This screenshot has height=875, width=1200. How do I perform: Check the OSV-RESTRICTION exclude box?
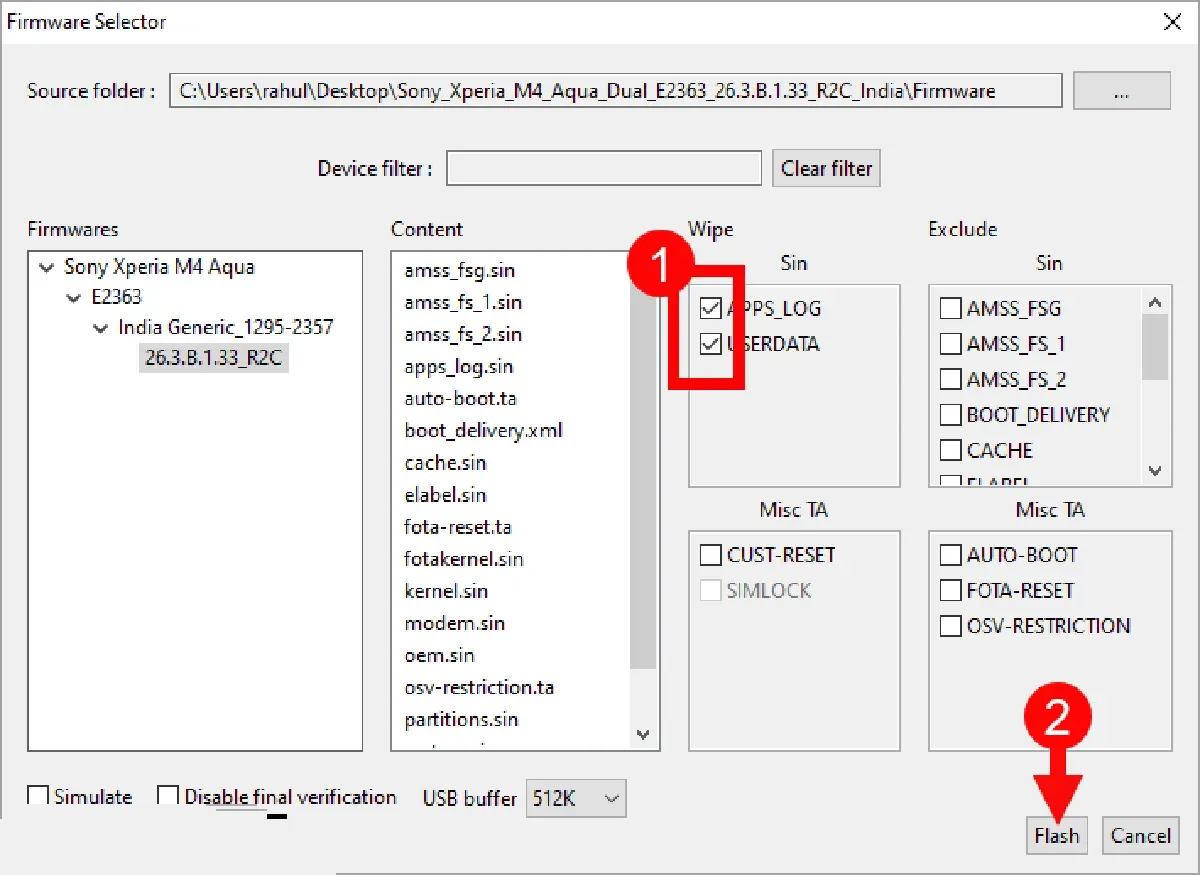tap(951, 626)
